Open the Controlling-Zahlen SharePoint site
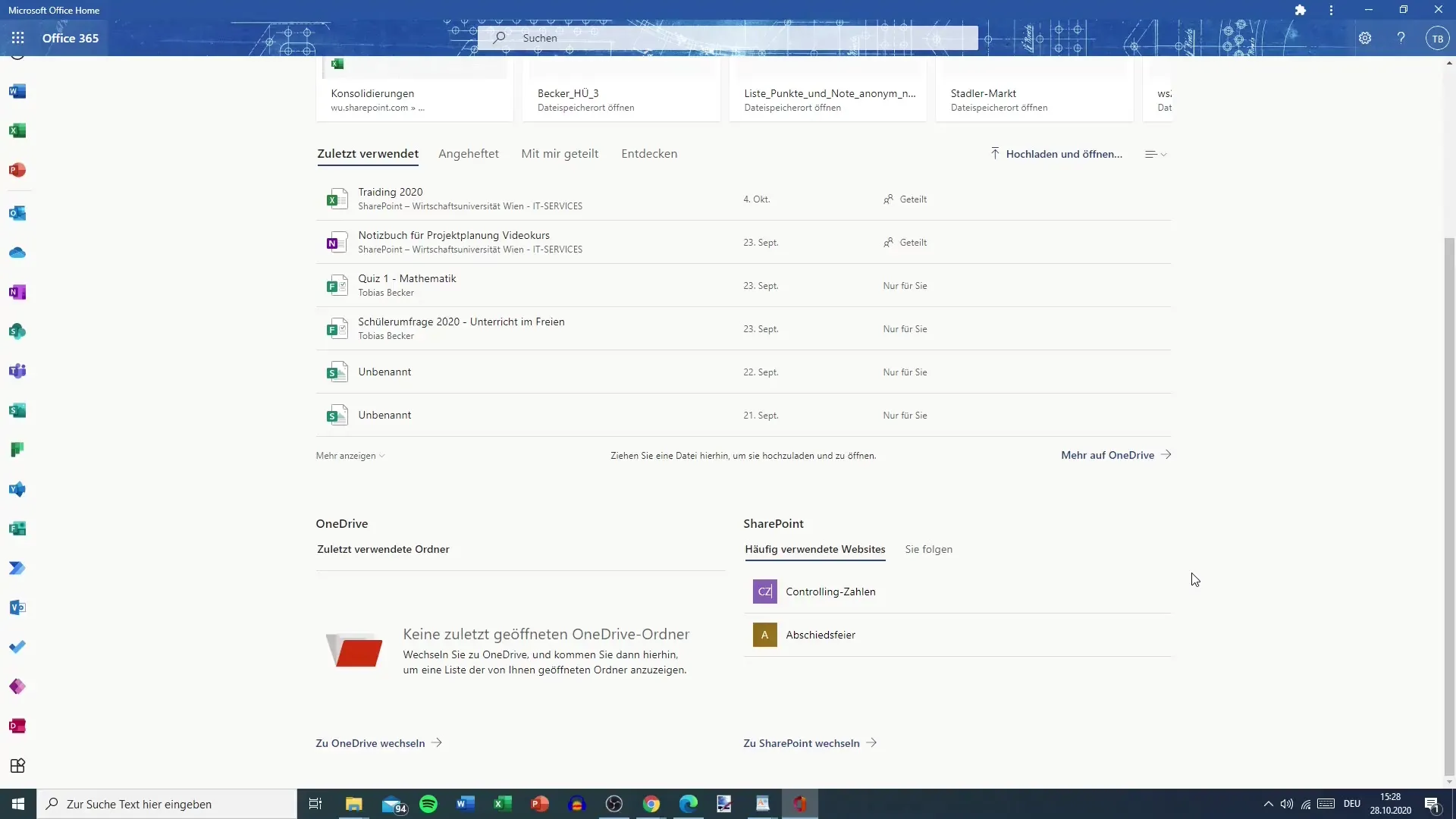Viewport: 1456px width, 819px height. [957, 591]
